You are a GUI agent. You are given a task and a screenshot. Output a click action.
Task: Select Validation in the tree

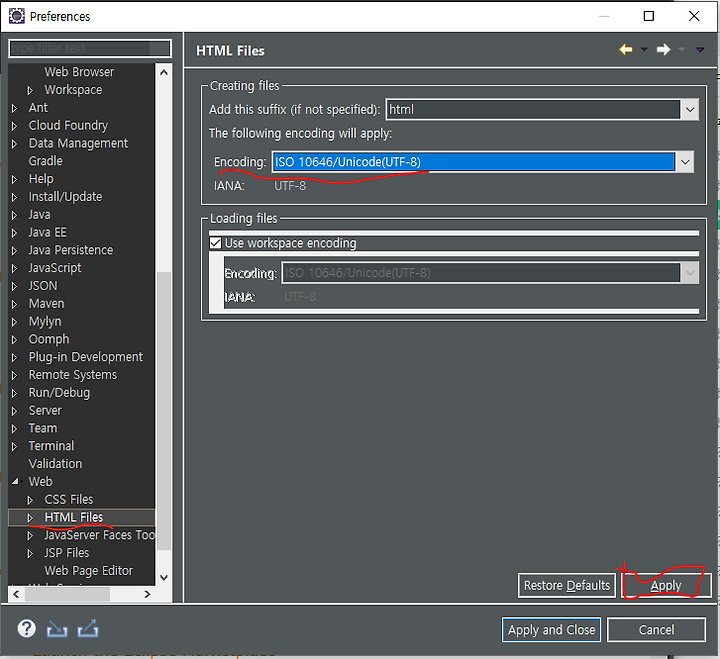coord(55,464)
